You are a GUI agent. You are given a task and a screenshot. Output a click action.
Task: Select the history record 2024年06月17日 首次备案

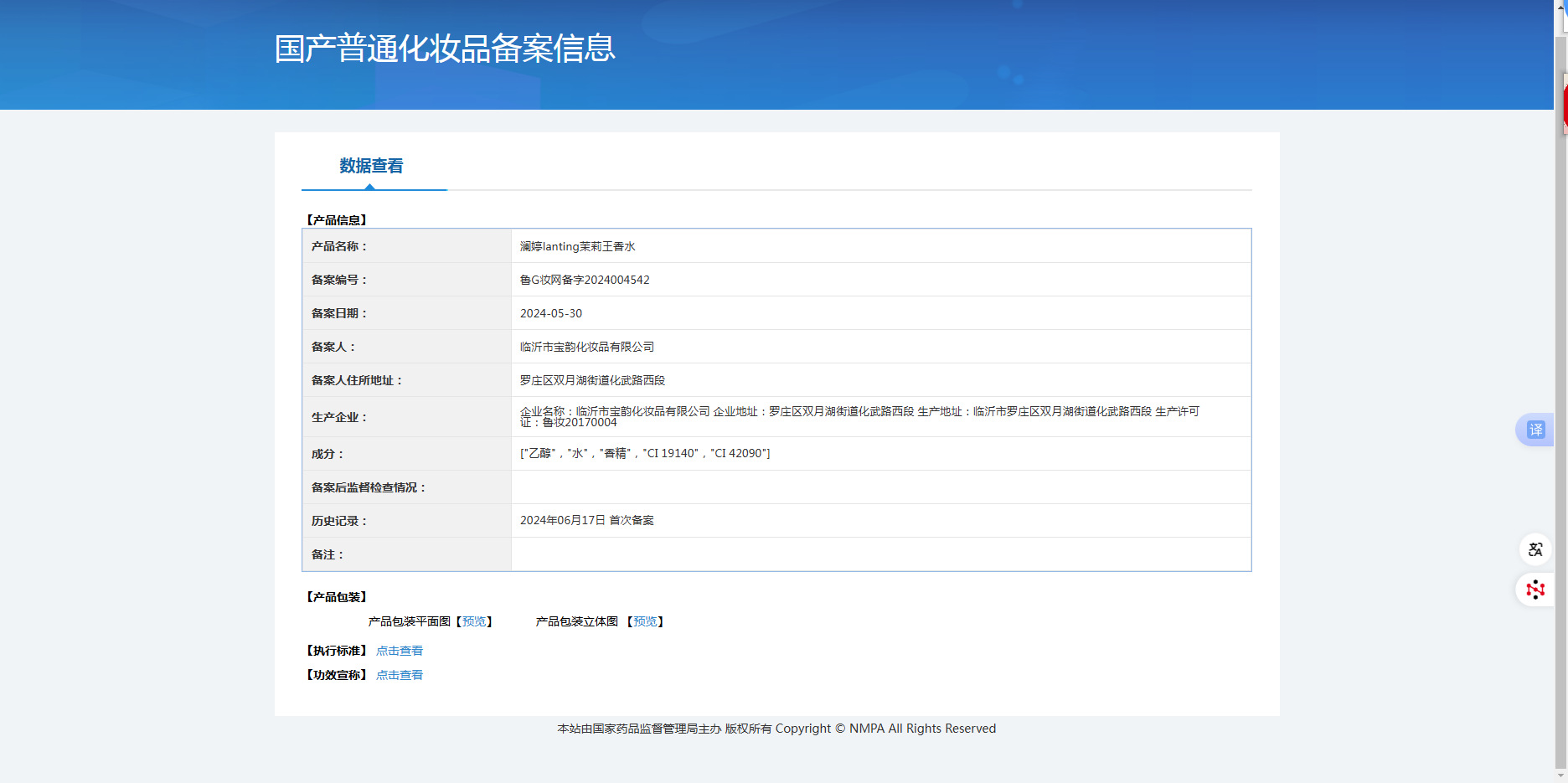point(587,520)
